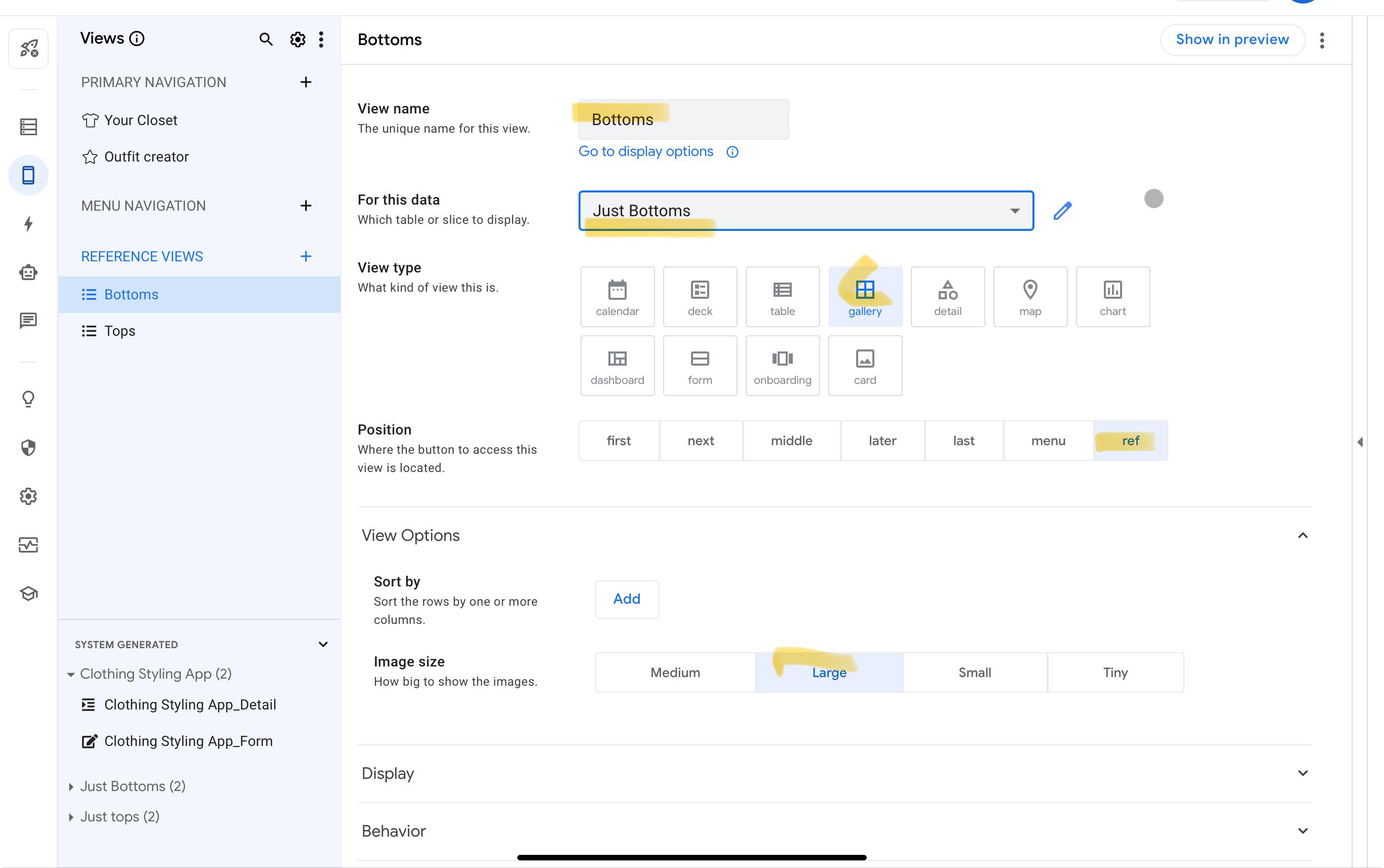Screen dimensions: 1384x868
Task: Open the Security shield icon
Action: [x=29, y=448]
